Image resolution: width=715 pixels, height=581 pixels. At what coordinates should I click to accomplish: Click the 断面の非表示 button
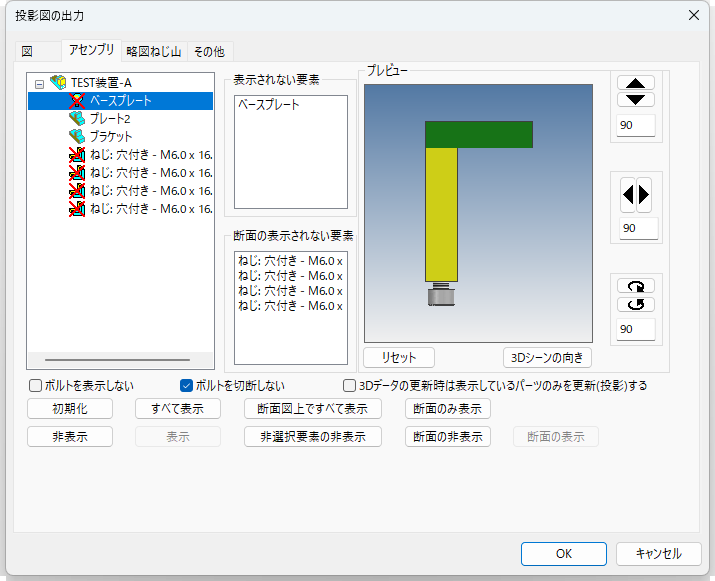click(448, 437)
